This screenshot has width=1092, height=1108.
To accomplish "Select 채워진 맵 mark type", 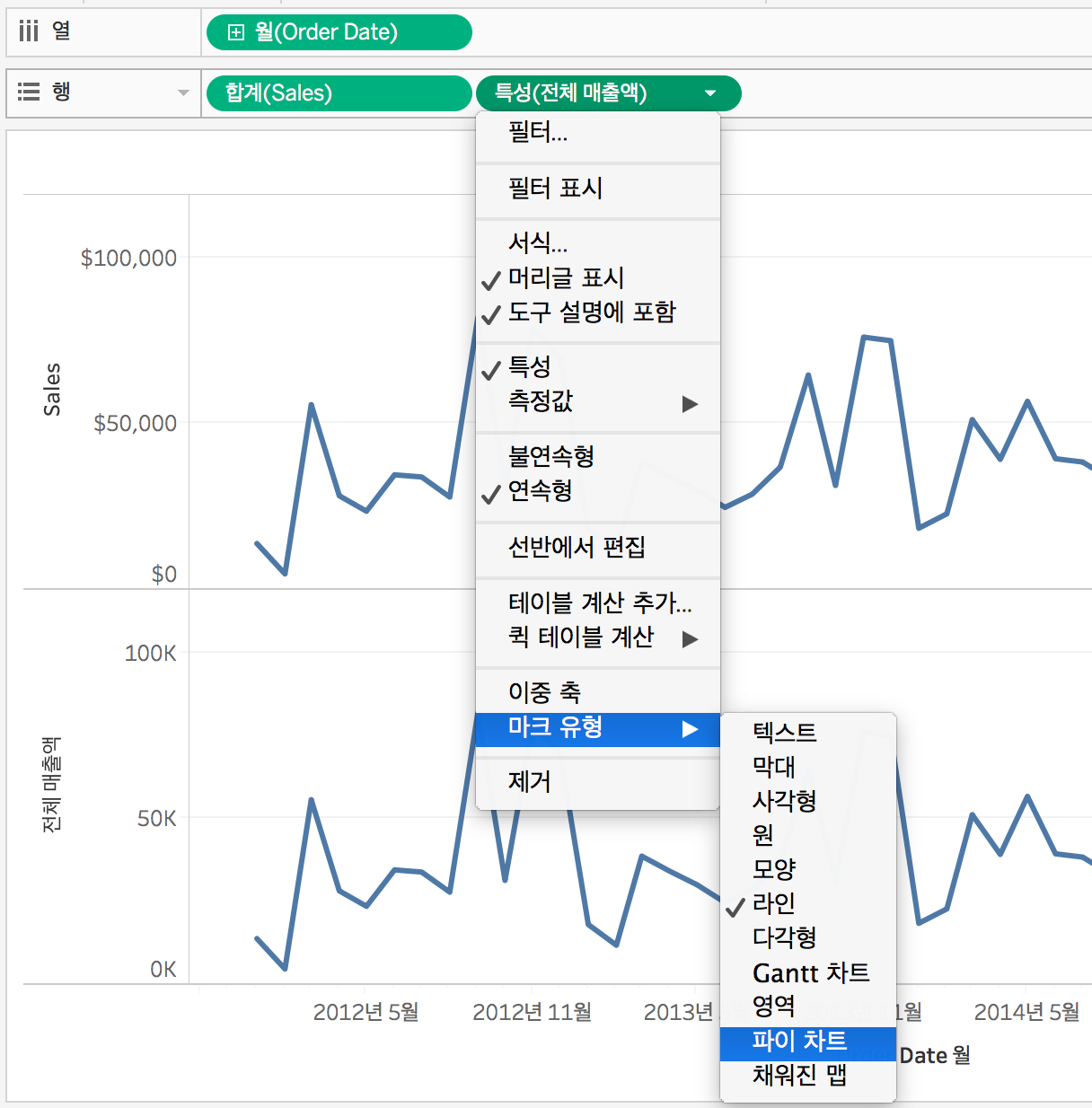I will point(808,1075).
